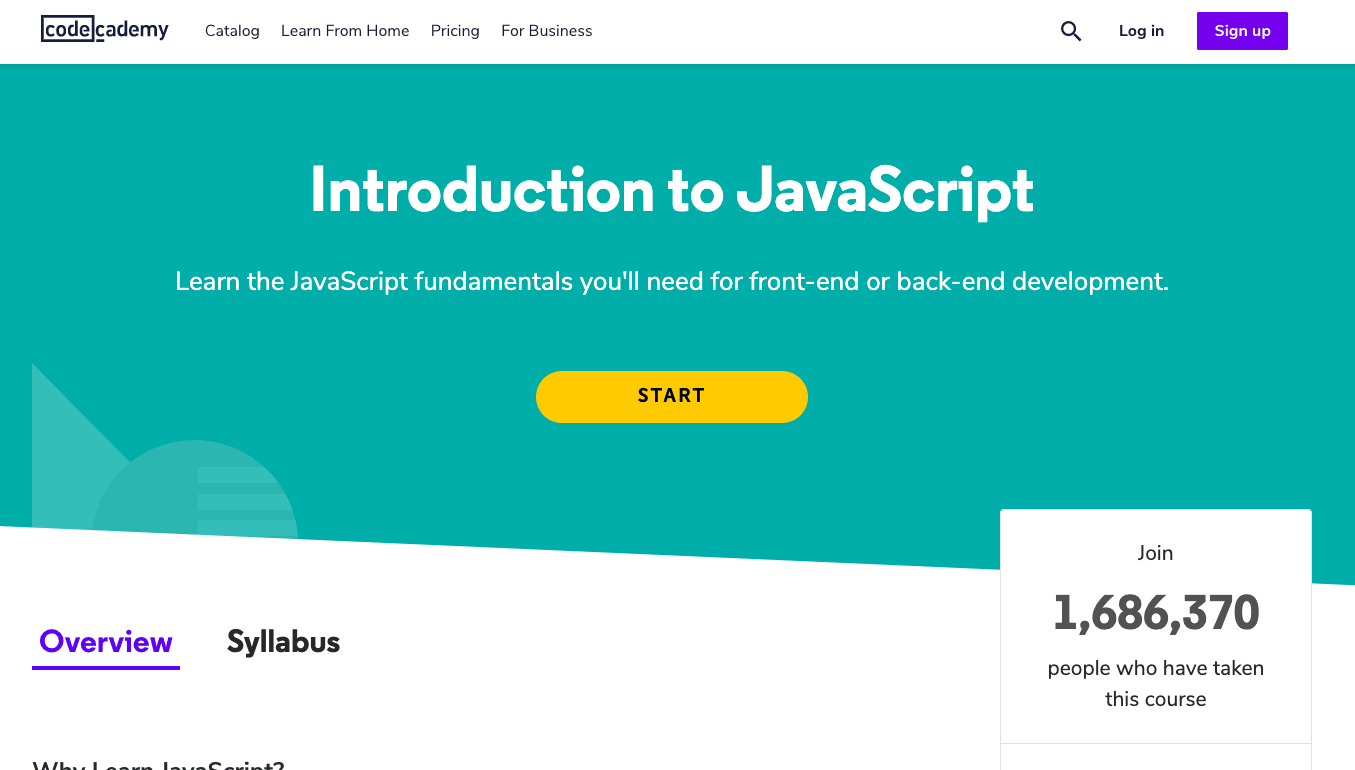1355x770 pixels.
Task: Switch to the Overview tab
Action: coord(106,641)
